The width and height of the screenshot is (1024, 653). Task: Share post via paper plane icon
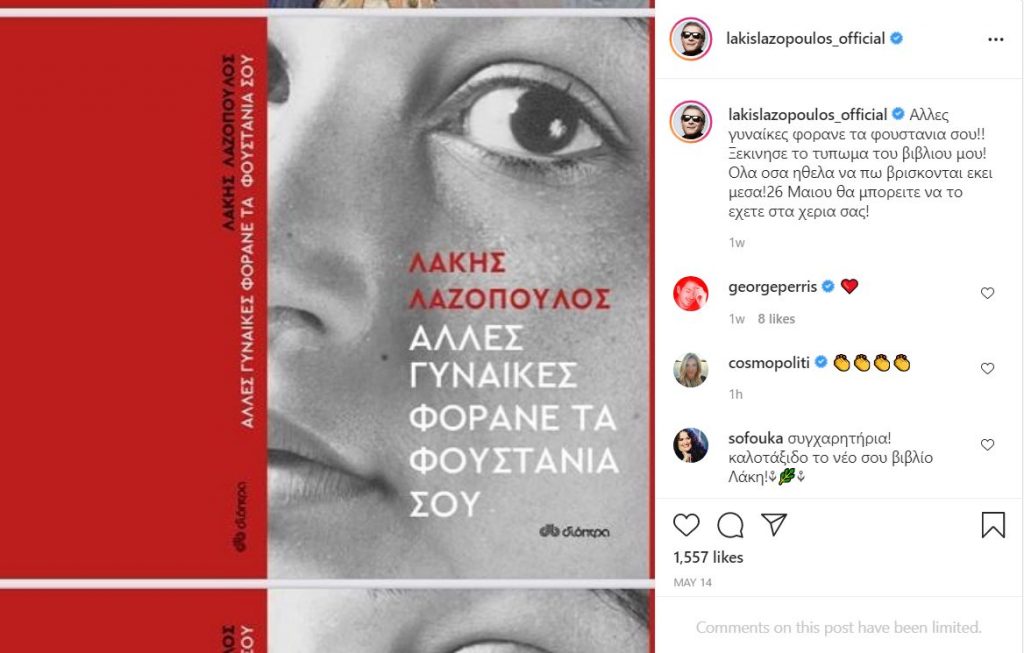774,524
